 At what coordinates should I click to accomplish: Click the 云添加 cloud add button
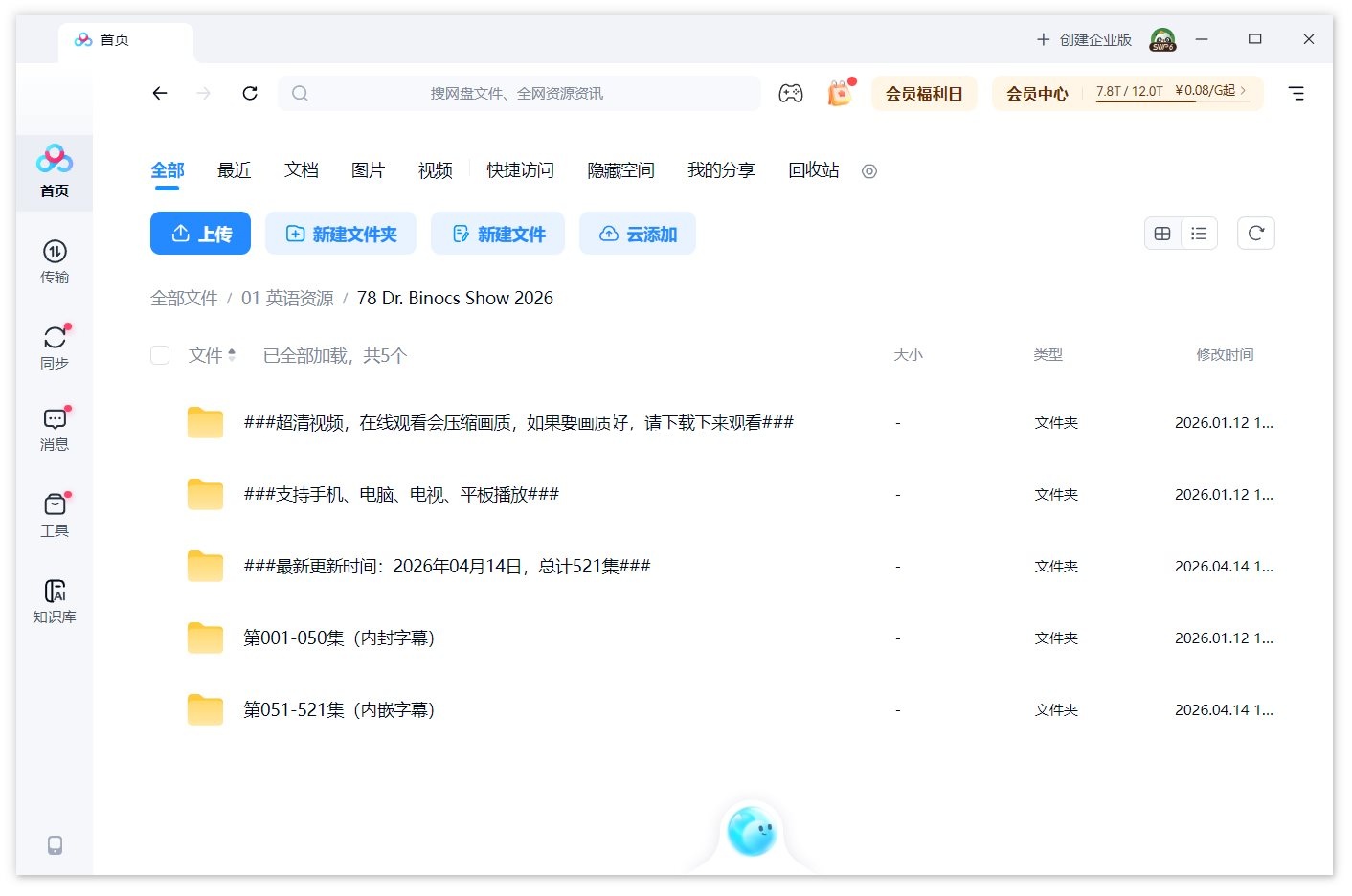638,233
